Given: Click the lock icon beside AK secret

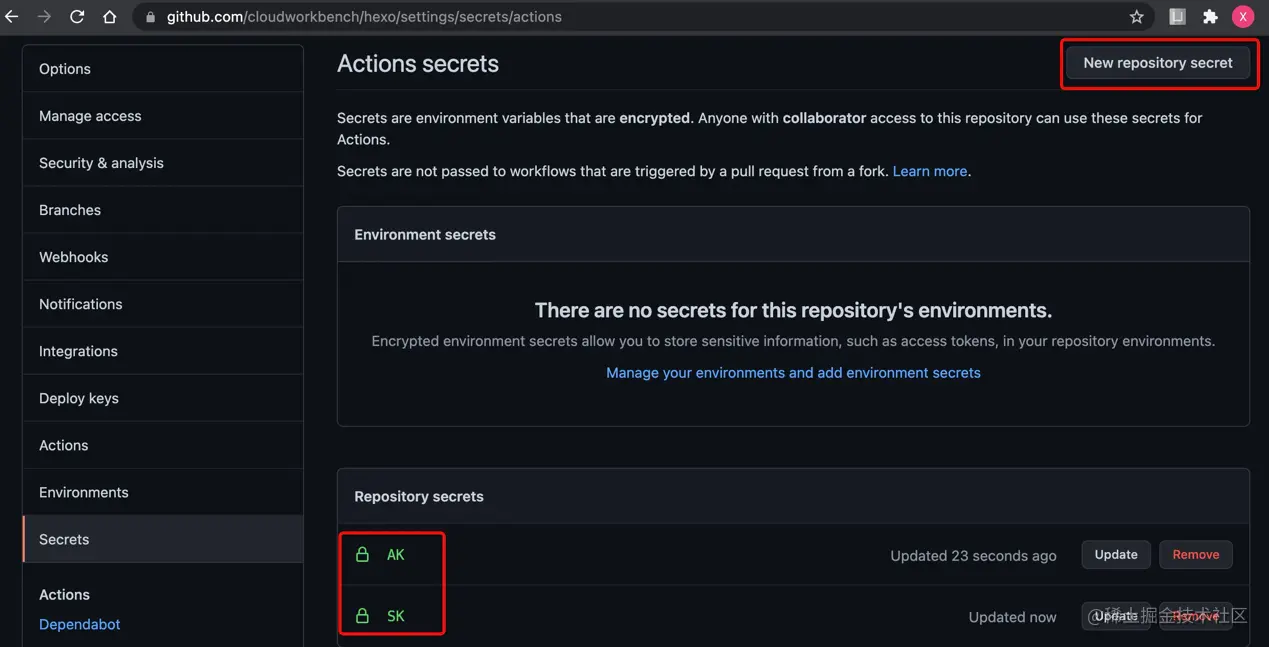Looking at the screenshot, I should point(363,554).
